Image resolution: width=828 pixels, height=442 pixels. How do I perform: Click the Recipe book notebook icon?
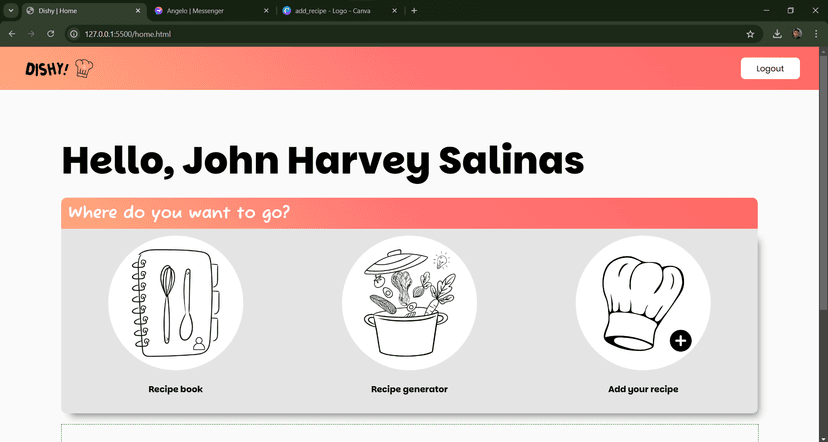coord(175,303)
